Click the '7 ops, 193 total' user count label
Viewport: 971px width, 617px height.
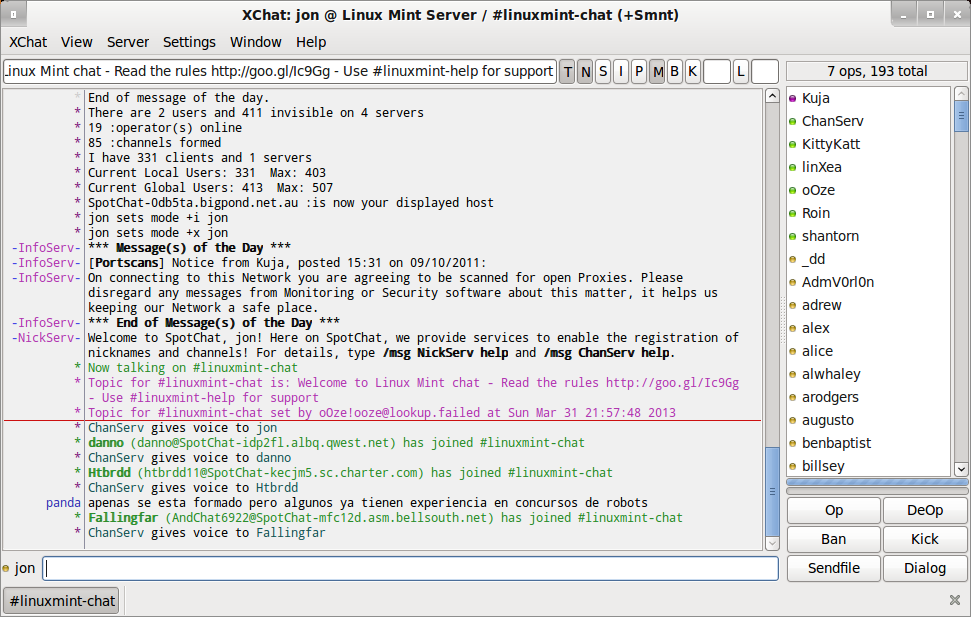[x=877, y=71]
